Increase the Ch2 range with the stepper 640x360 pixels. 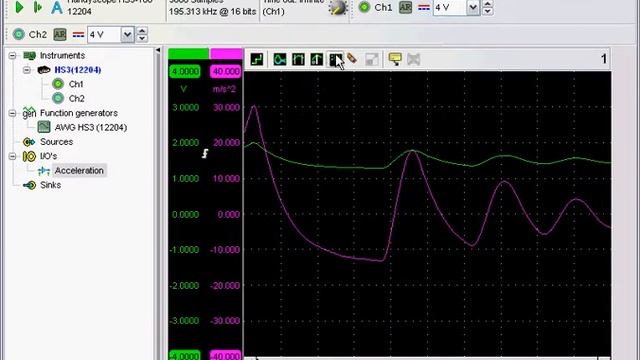pyautogui.click(x=142, y=31)
